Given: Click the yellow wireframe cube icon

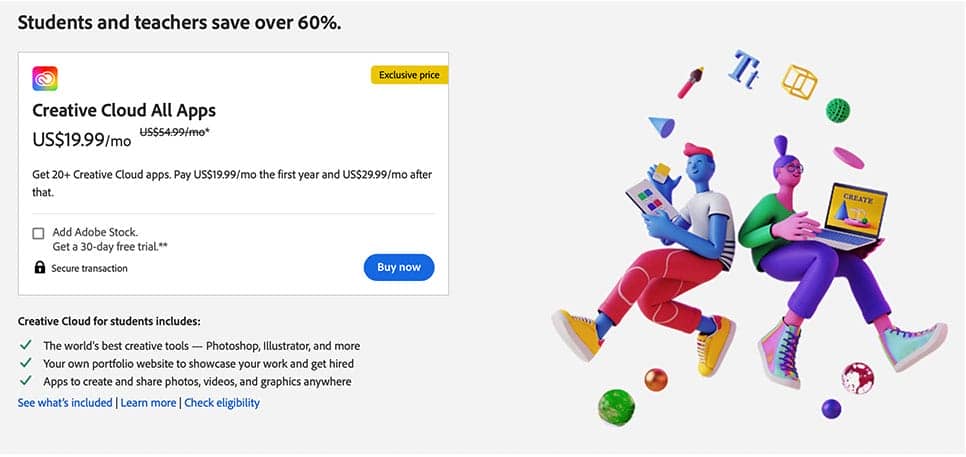Looking at the screenshot, I should pos(799,80).
